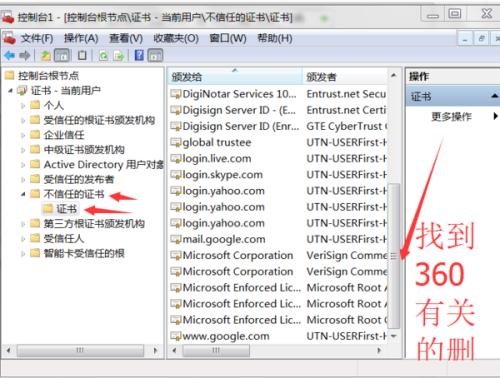Expand the 中级证书颁发机构 tree node

tap(23, 150)
